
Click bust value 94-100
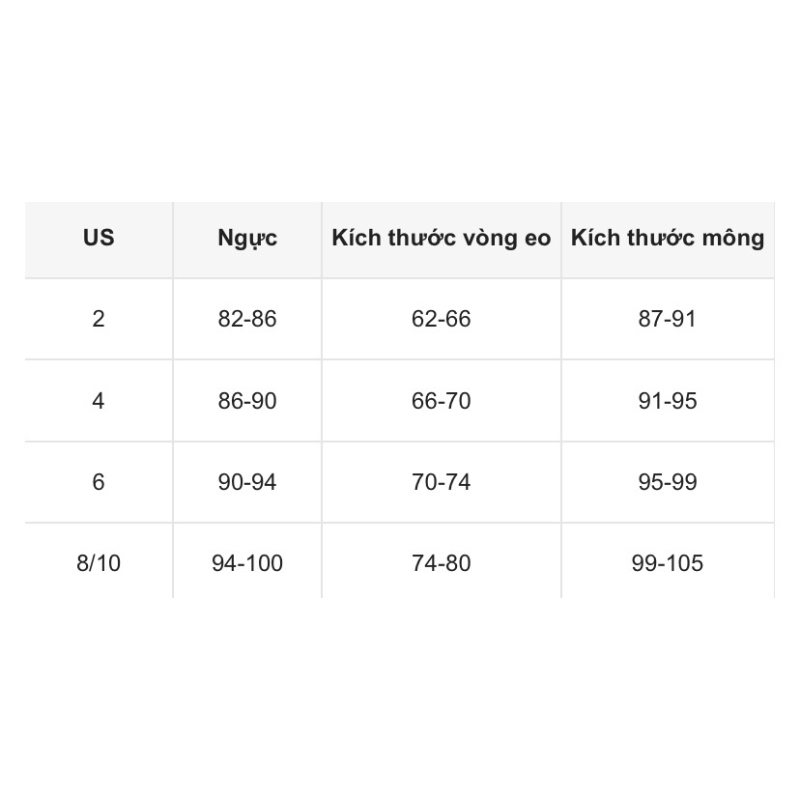247,564
